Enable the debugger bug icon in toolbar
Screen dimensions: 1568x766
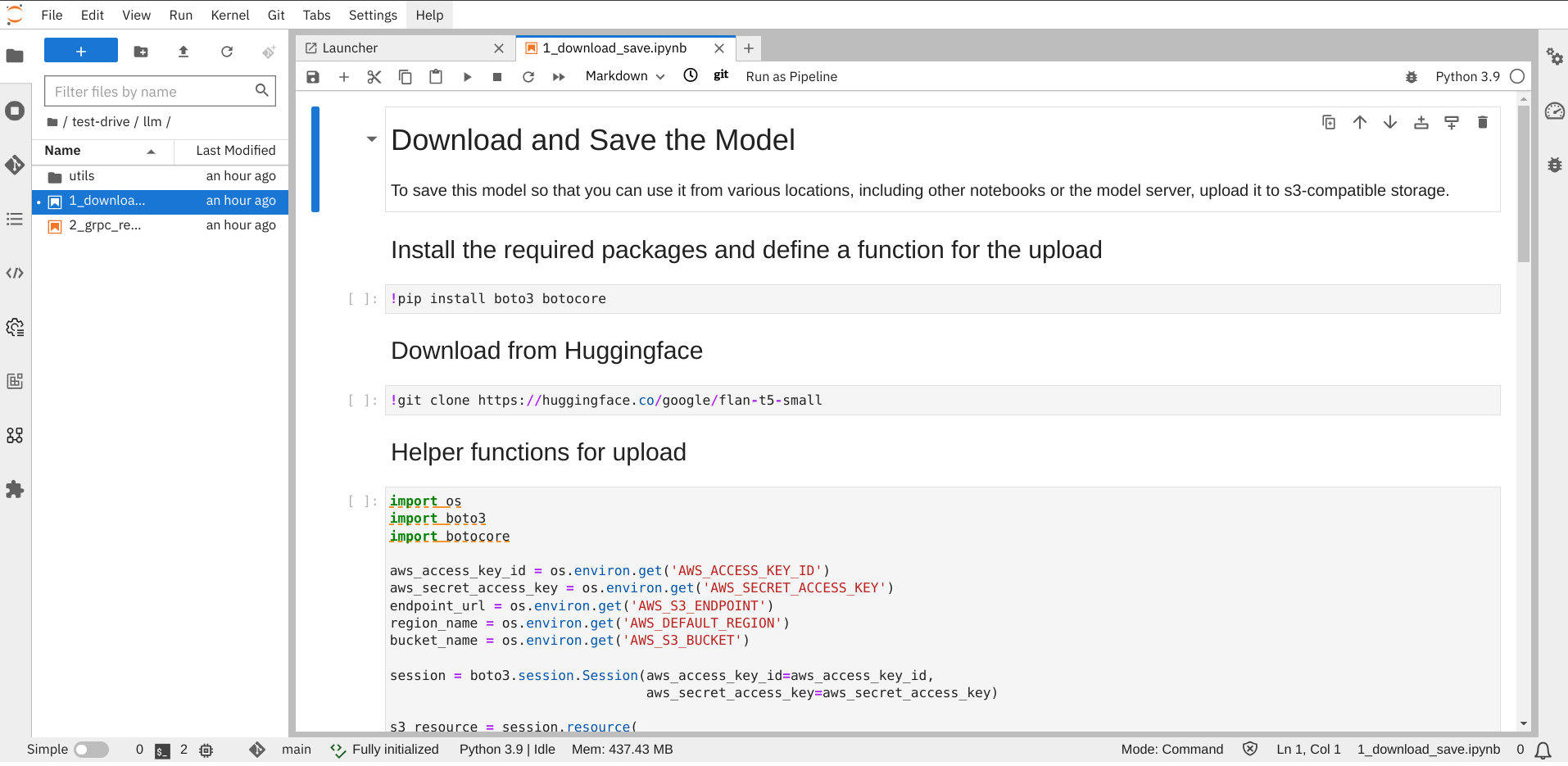(1412, 76)
